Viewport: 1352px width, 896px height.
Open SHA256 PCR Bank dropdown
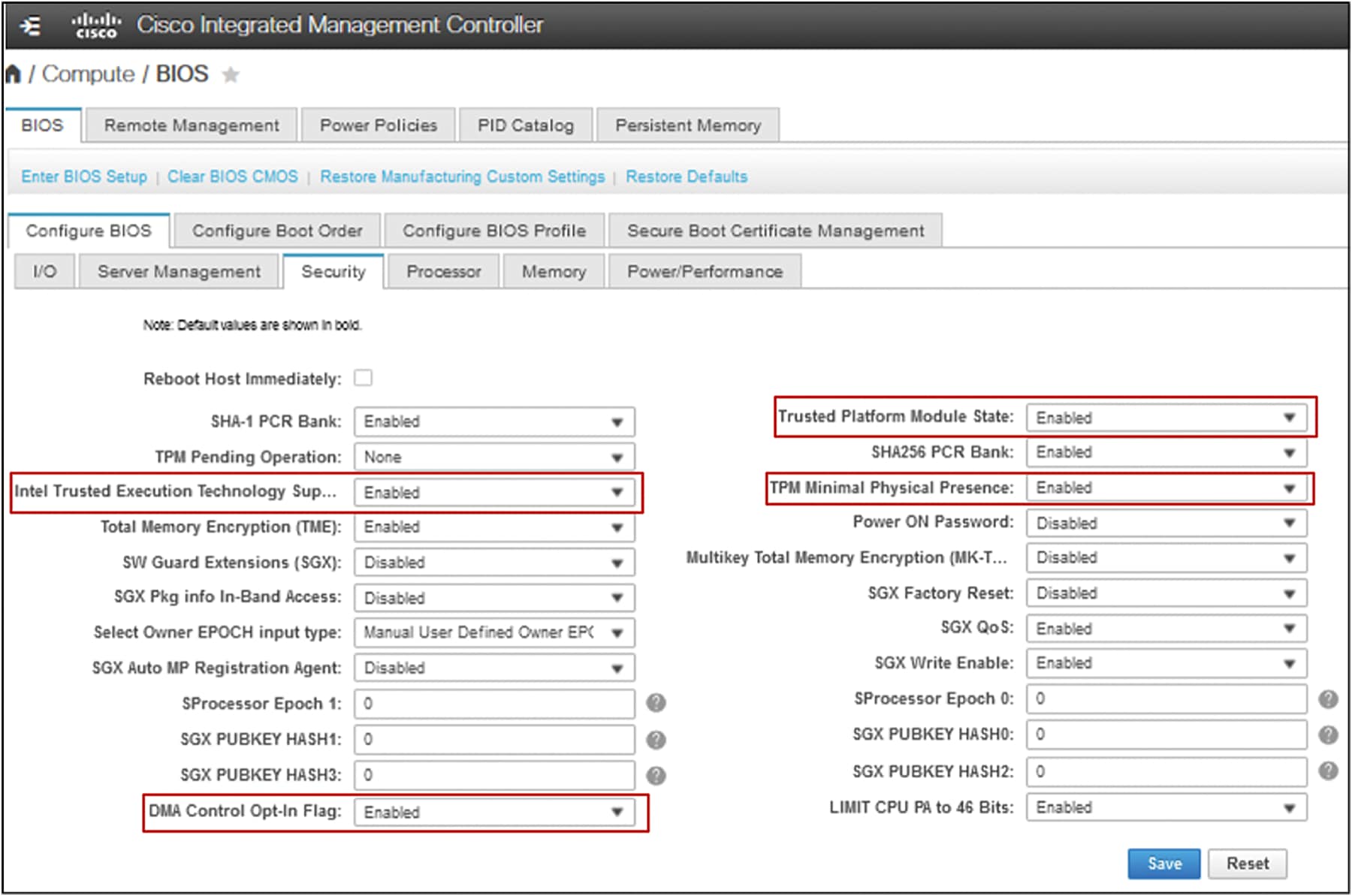click(x=1166, y=452)
